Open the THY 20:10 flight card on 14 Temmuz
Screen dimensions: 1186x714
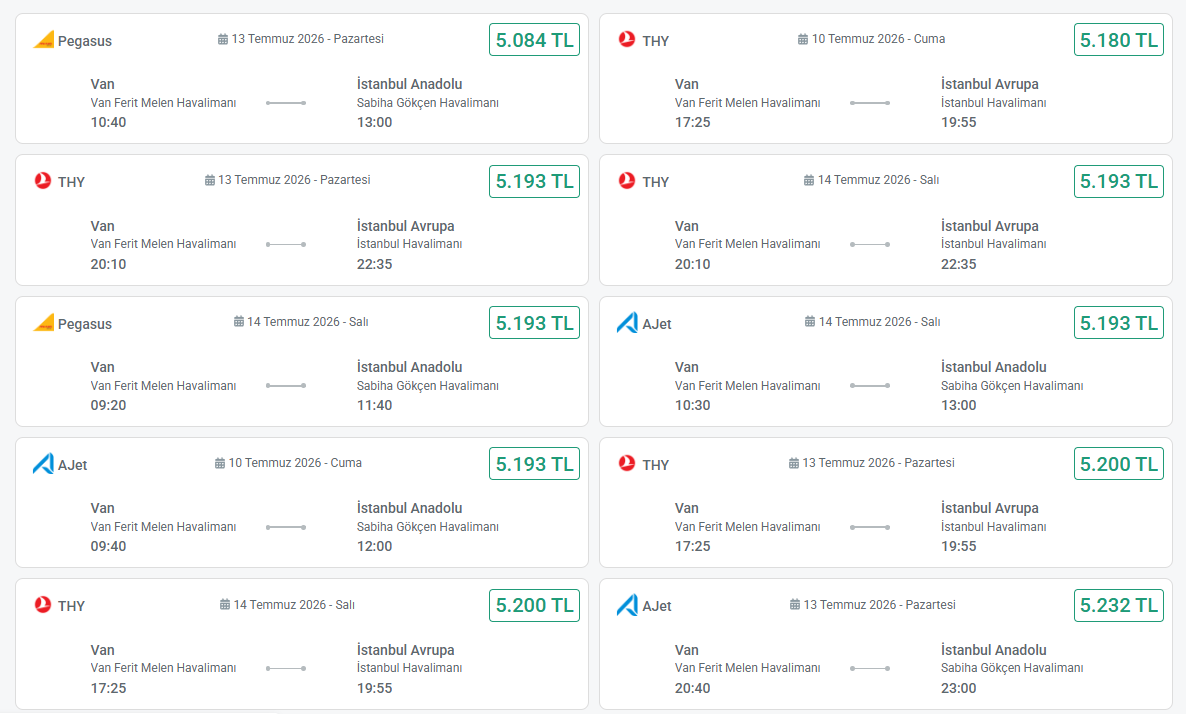pyautogui.click(x=886, y=220)
